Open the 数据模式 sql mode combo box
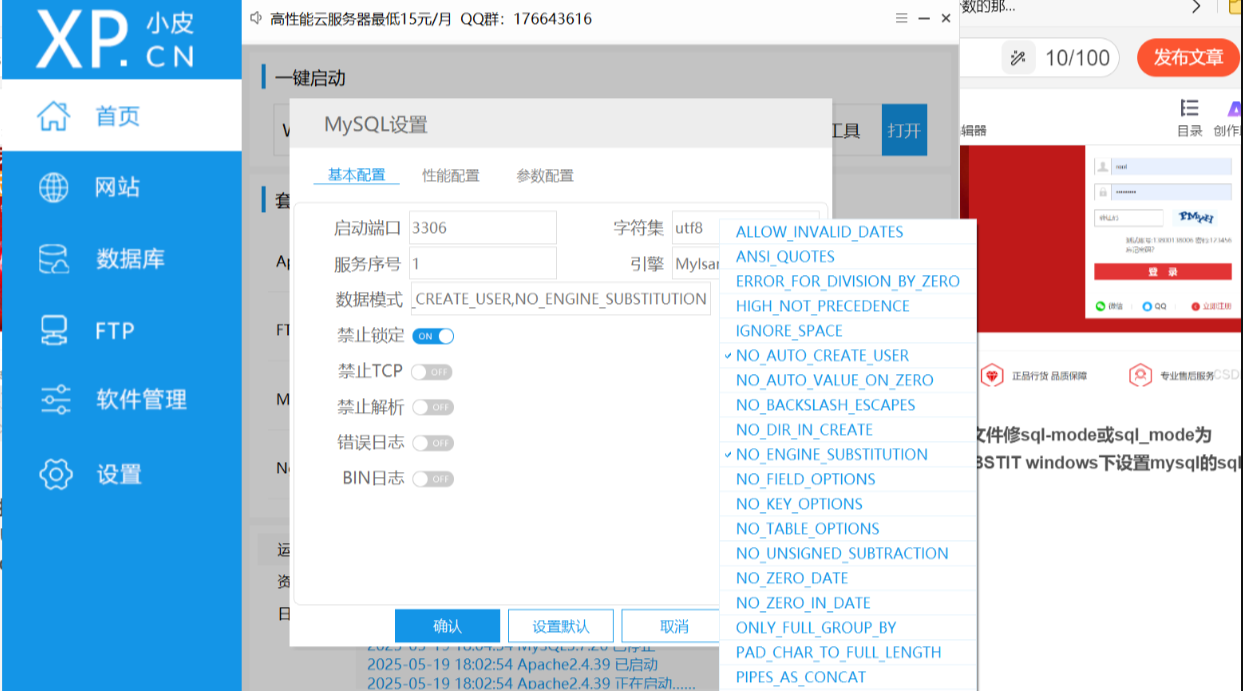This screenshot has height=691, width=1243. pyautogui.click(x=561, y=299)
